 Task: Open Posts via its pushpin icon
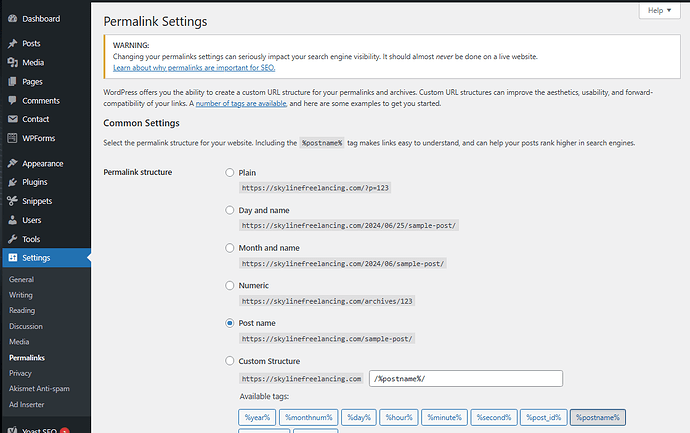(x=11, y=44)
